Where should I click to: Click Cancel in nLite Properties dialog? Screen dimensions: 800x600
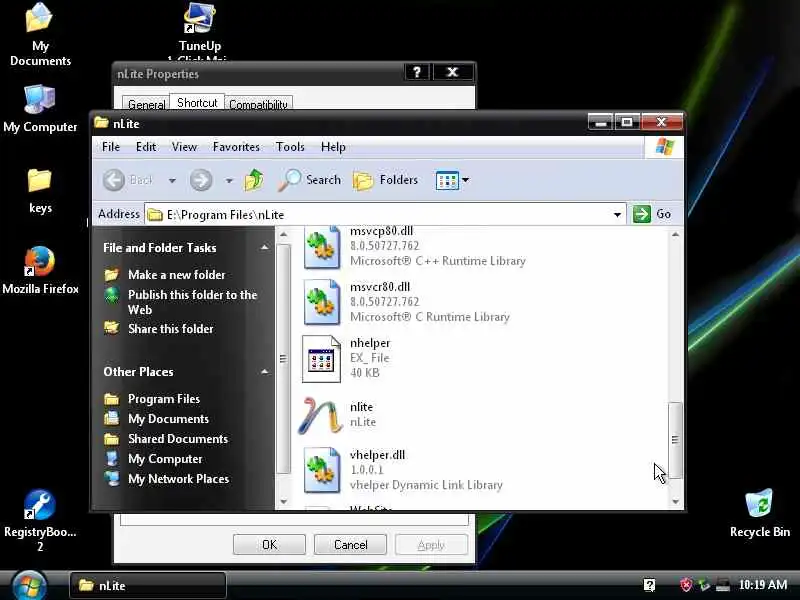click(x=351, y=544)
